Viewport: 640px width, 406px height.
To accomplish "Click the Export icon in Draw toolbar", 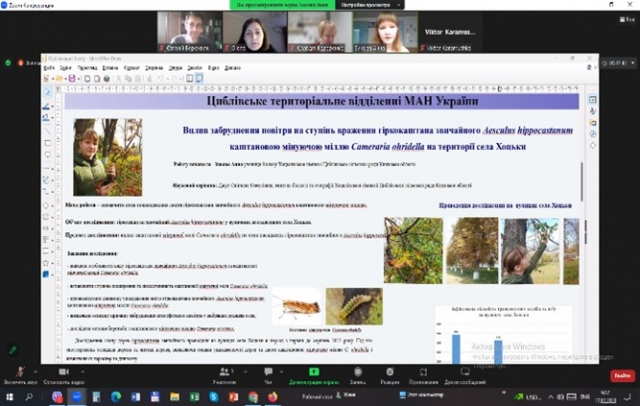I will coord(87,78).
